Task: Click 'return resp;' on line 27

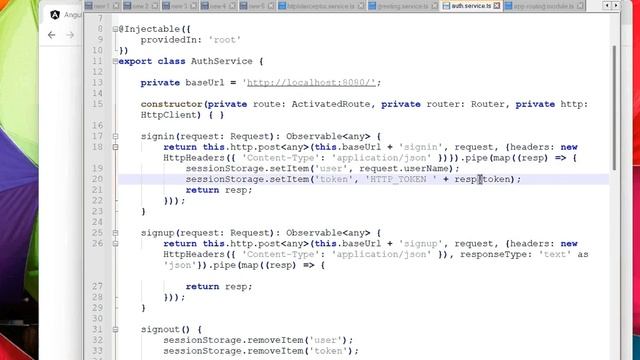Action: tap(219, 287)
